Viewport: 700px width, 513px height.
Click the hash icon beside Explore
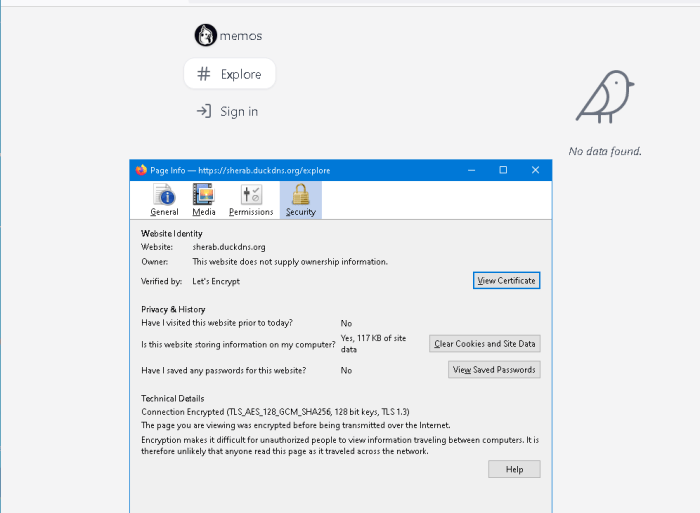(204, 74)
